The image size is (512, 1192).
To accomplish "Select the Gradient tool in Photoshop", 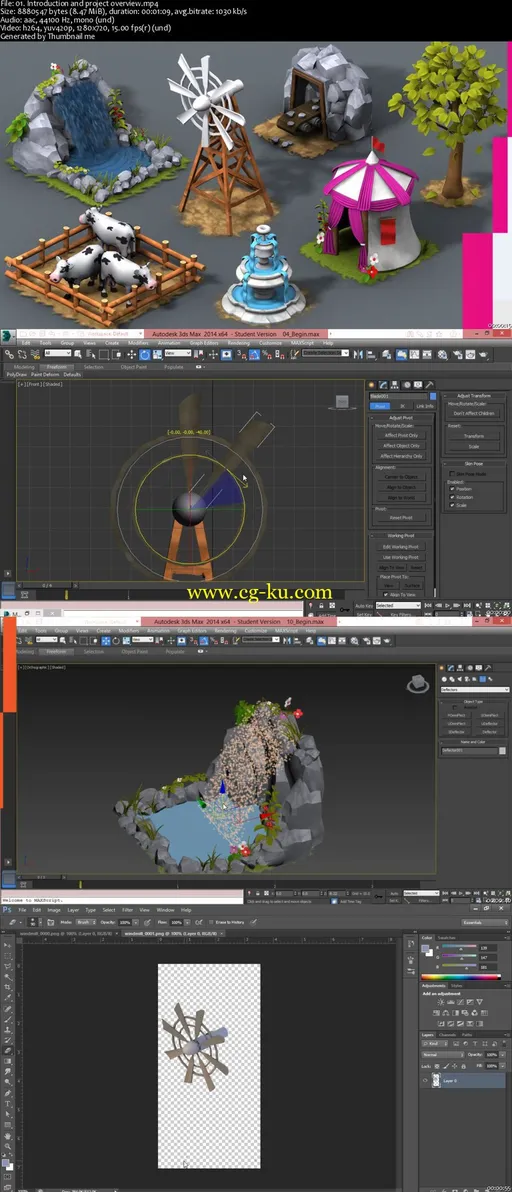I will [x=8, y=1061].
